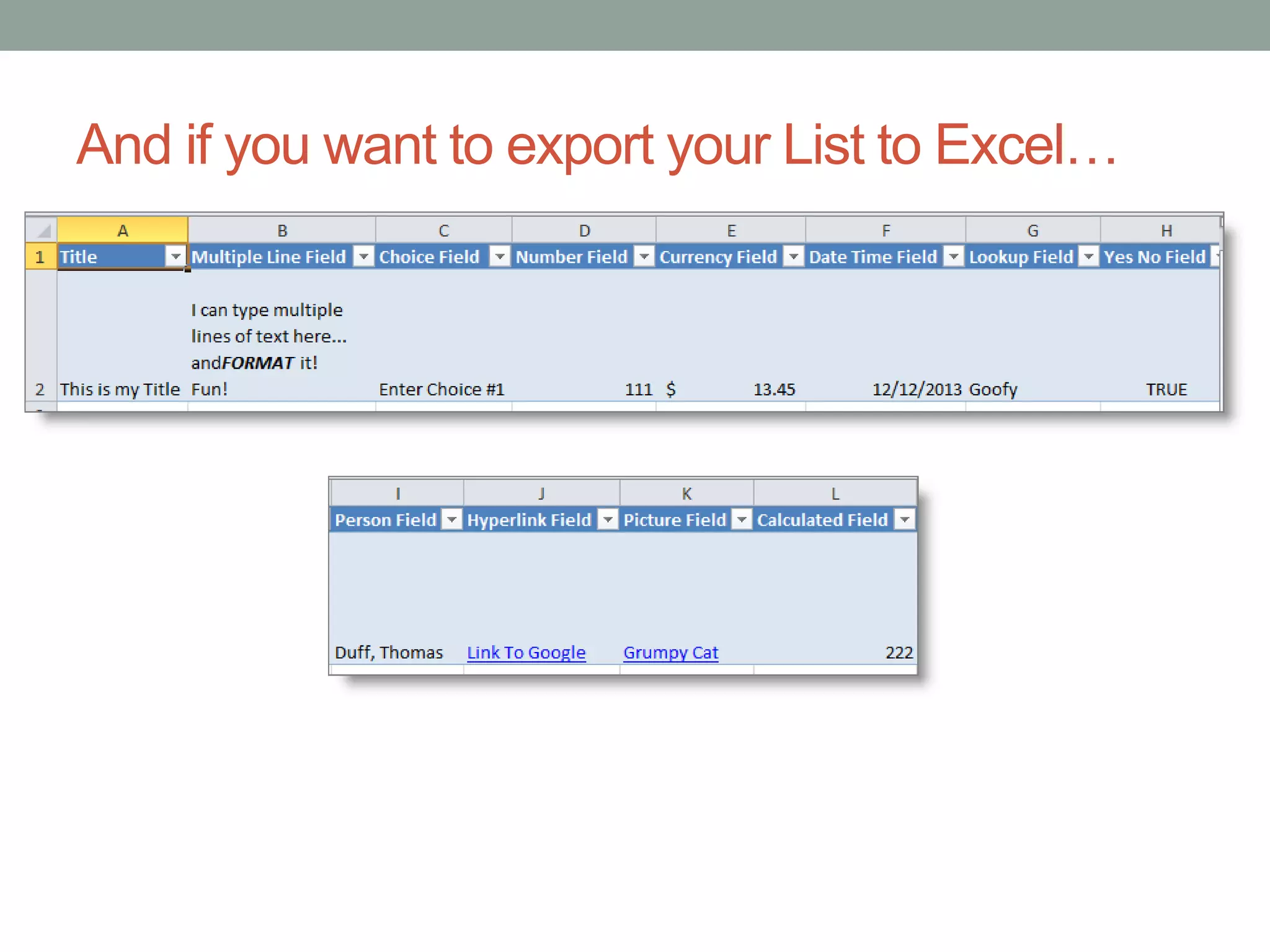Open the Number Field filter dropdown
This screenshot has width=1270, height=952.
(644, 256)
